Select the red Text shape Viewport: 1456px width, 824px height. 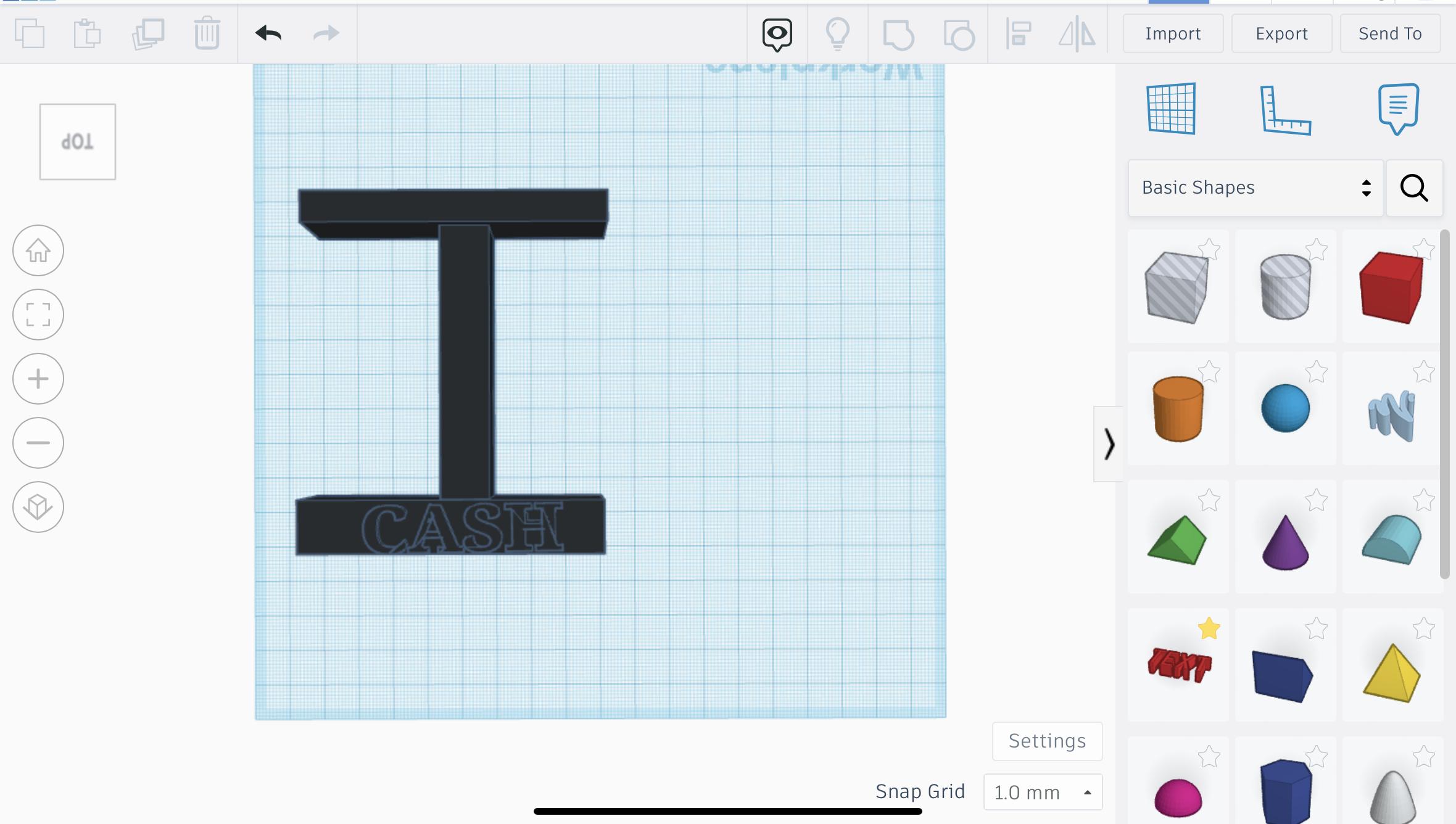tap(1179, 665)
